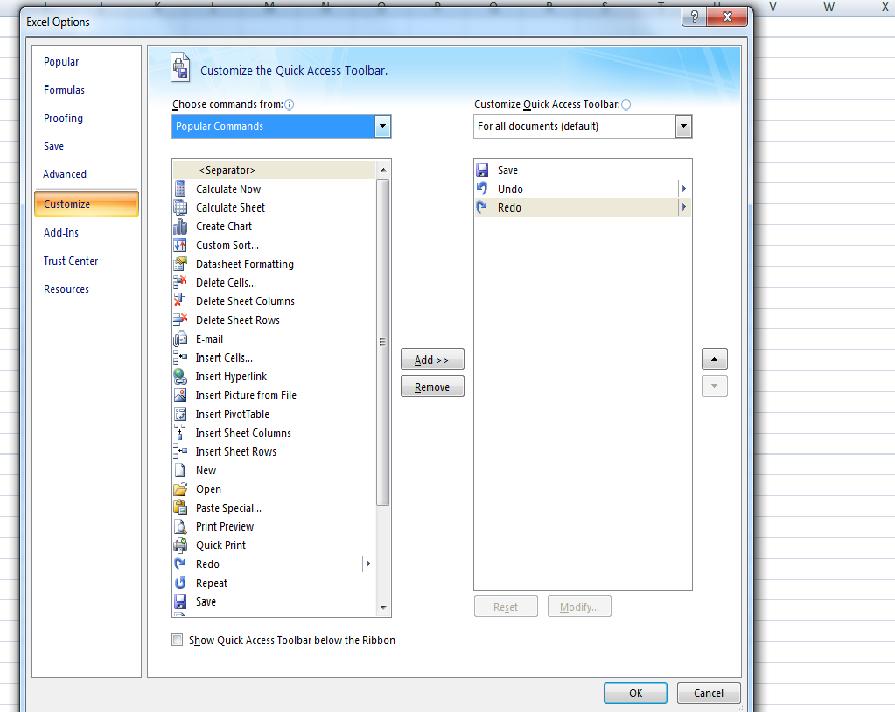Close the Excel Options dialog
Image resolution: width=895 pixels, height=712 pixels.
(727, 17)
